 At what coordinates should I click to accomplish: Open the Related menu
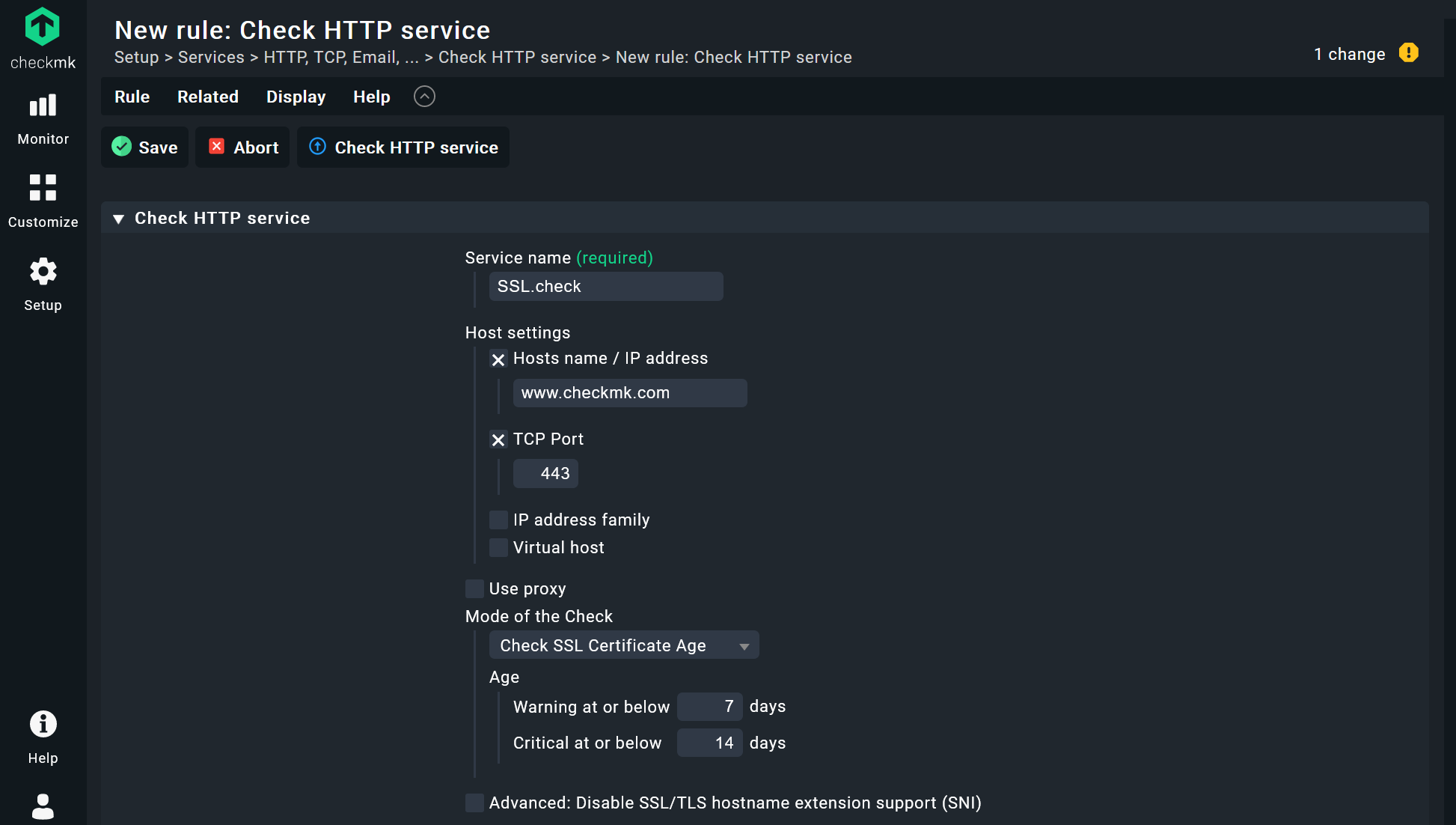207,97
